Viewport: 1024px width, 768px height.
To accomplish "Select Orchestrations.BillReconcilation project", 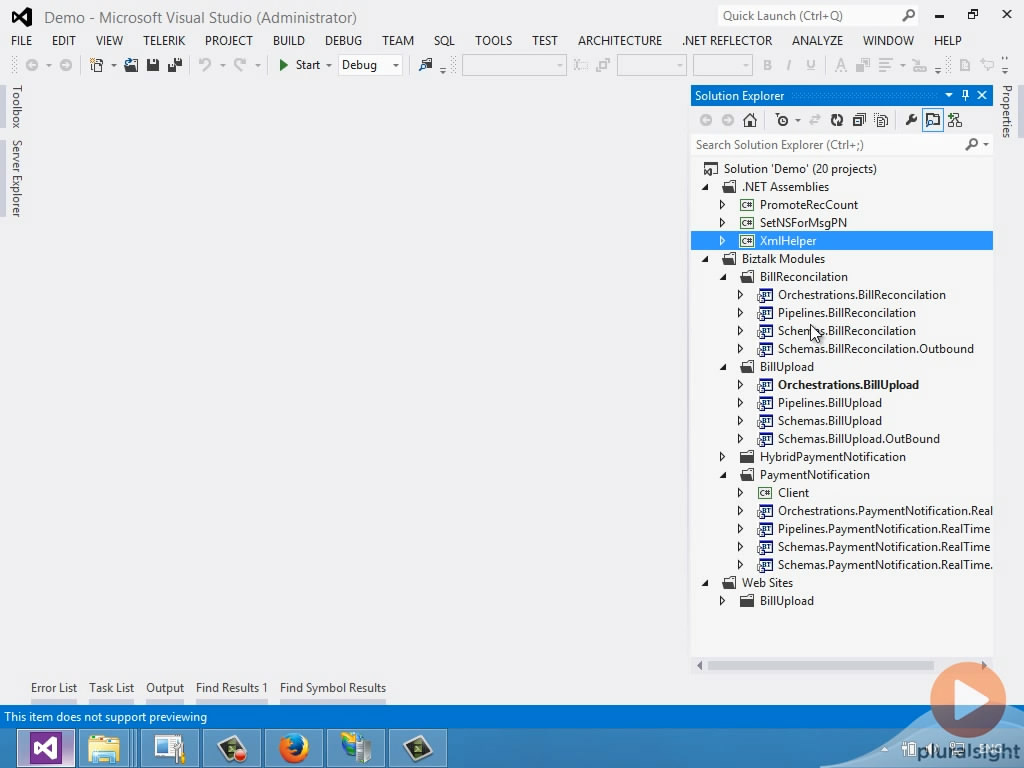I will pyautogui.click(x=861, y=295).
